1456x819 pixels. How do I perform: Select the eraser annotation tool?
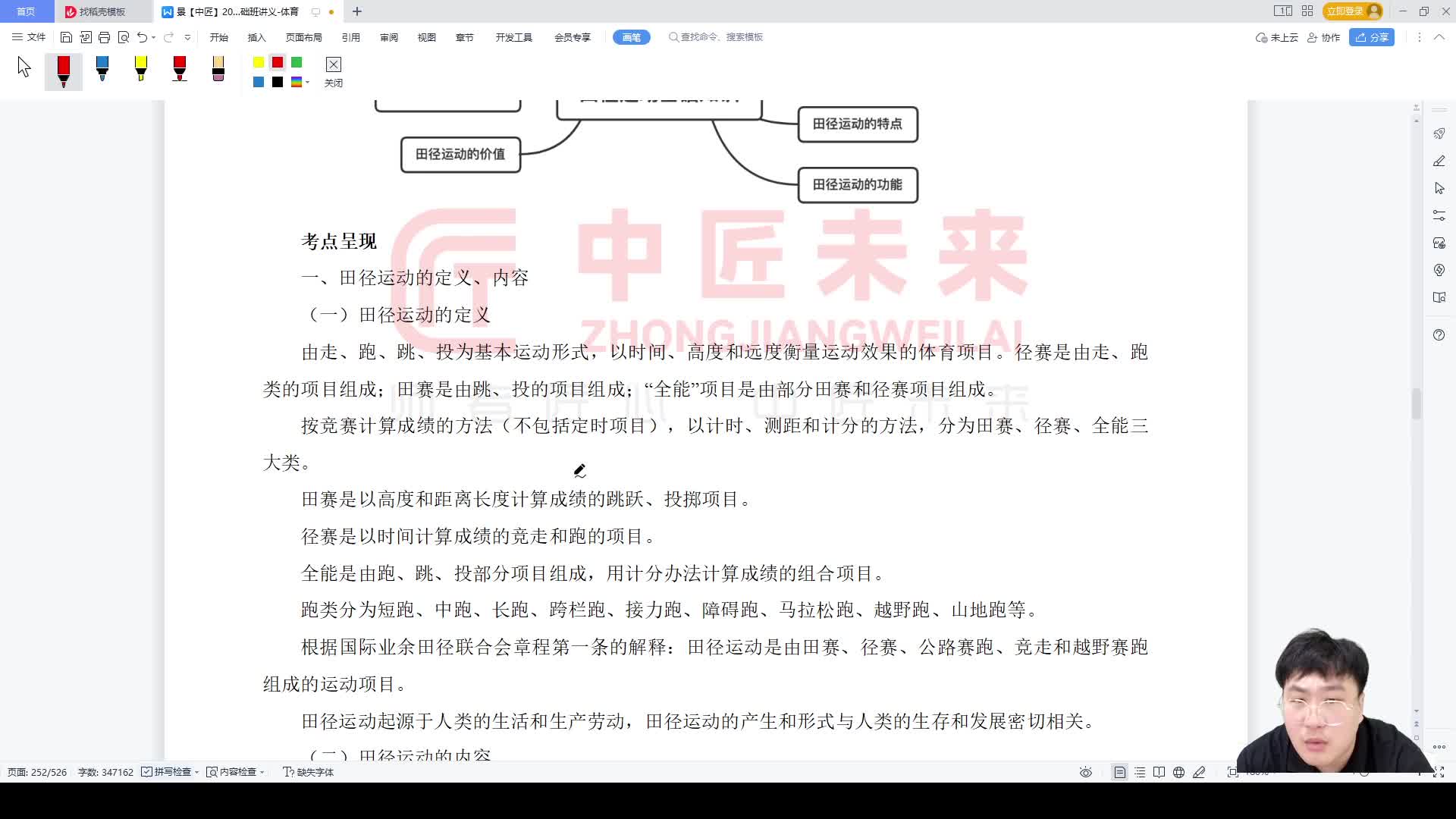pyautogui.click(x=218, y=71)
